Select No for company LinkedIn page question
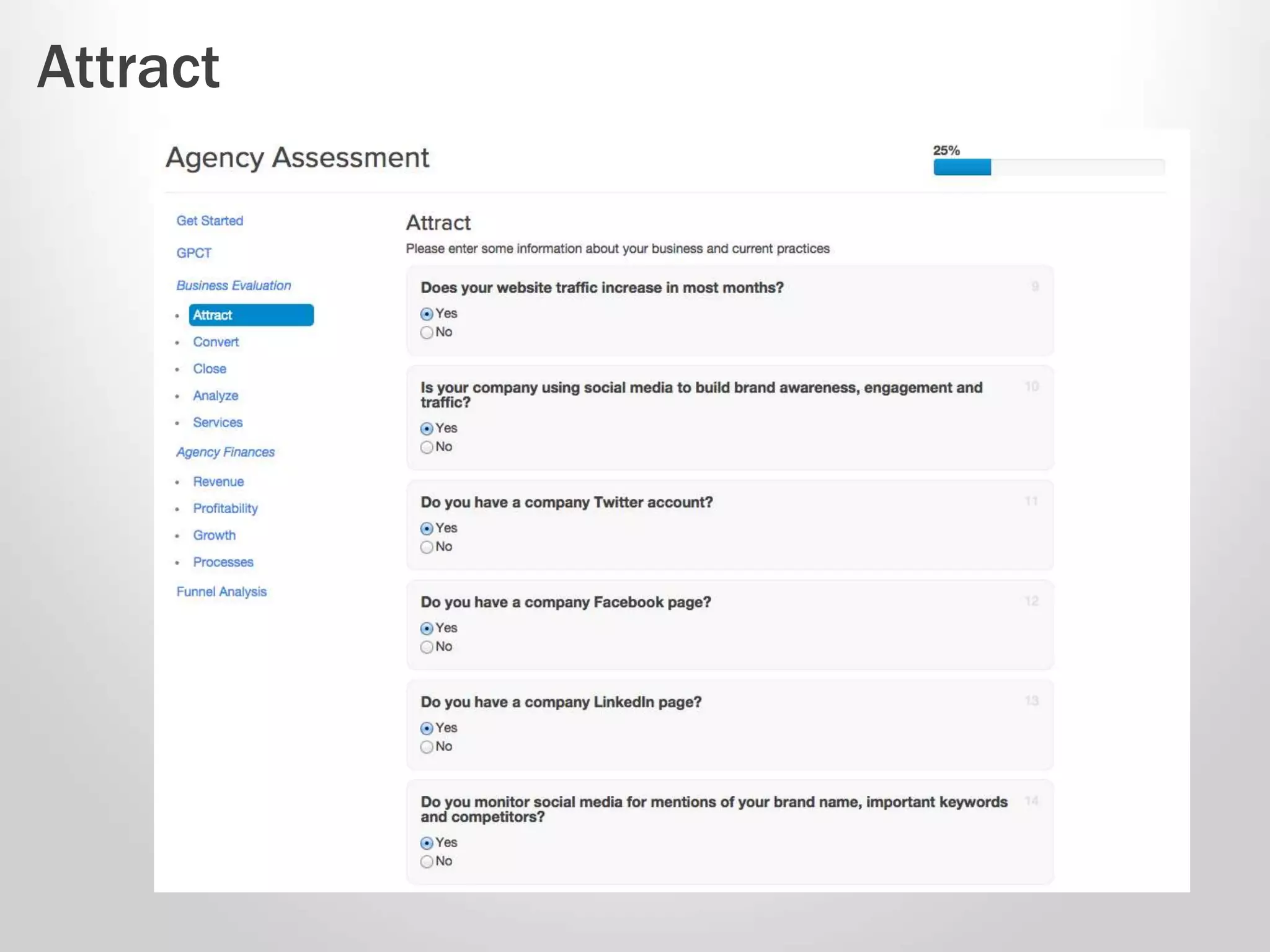 point(427,747)
